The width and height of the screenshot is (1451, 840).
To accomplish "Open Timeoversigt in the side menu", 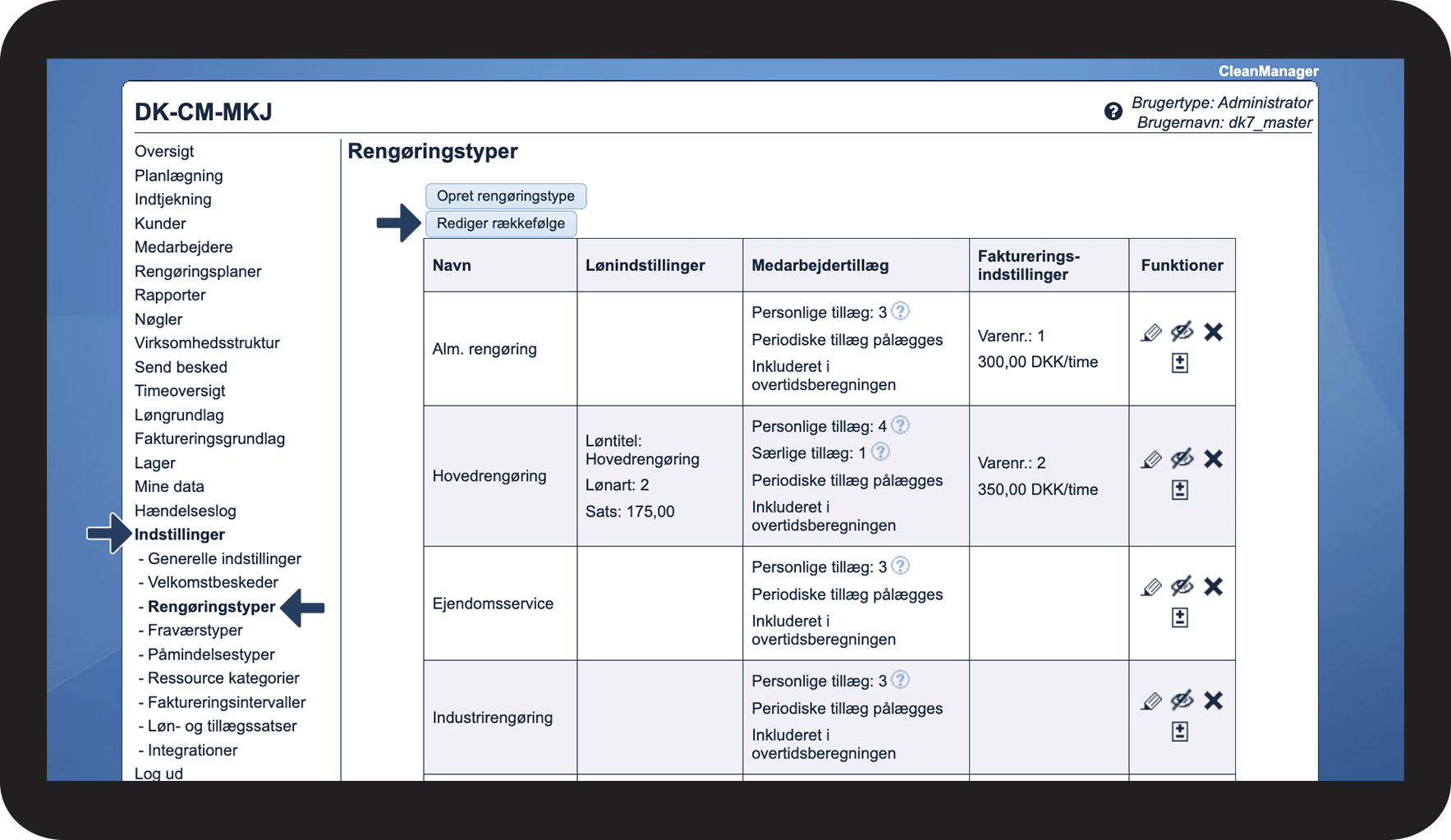I will [180, 391].
